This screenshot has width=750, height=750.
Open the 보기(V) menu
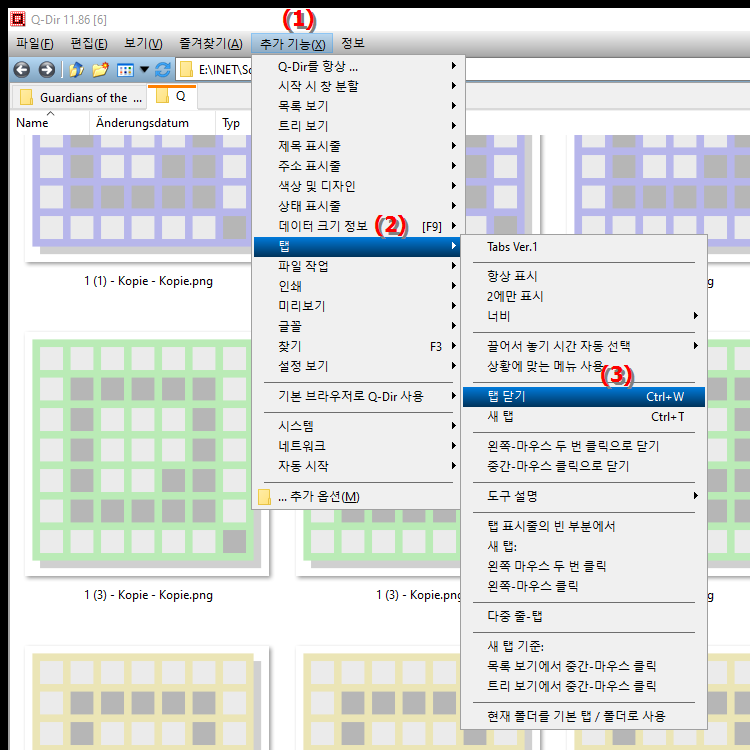(143, 44)
